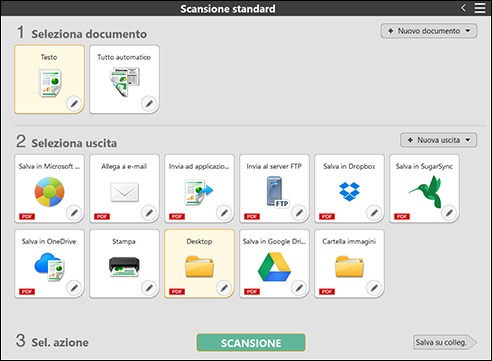Choose the Stampa printer output

point(124,263)
